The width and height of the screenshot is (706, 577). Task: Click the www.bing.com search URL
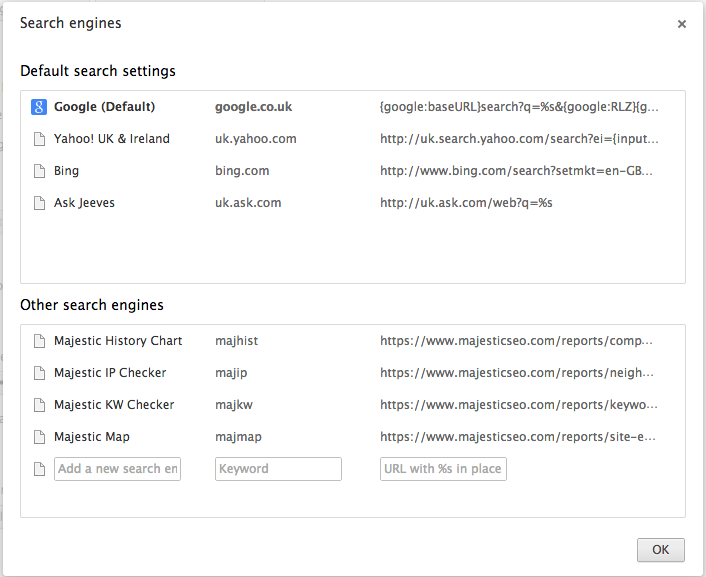point(516,171)
